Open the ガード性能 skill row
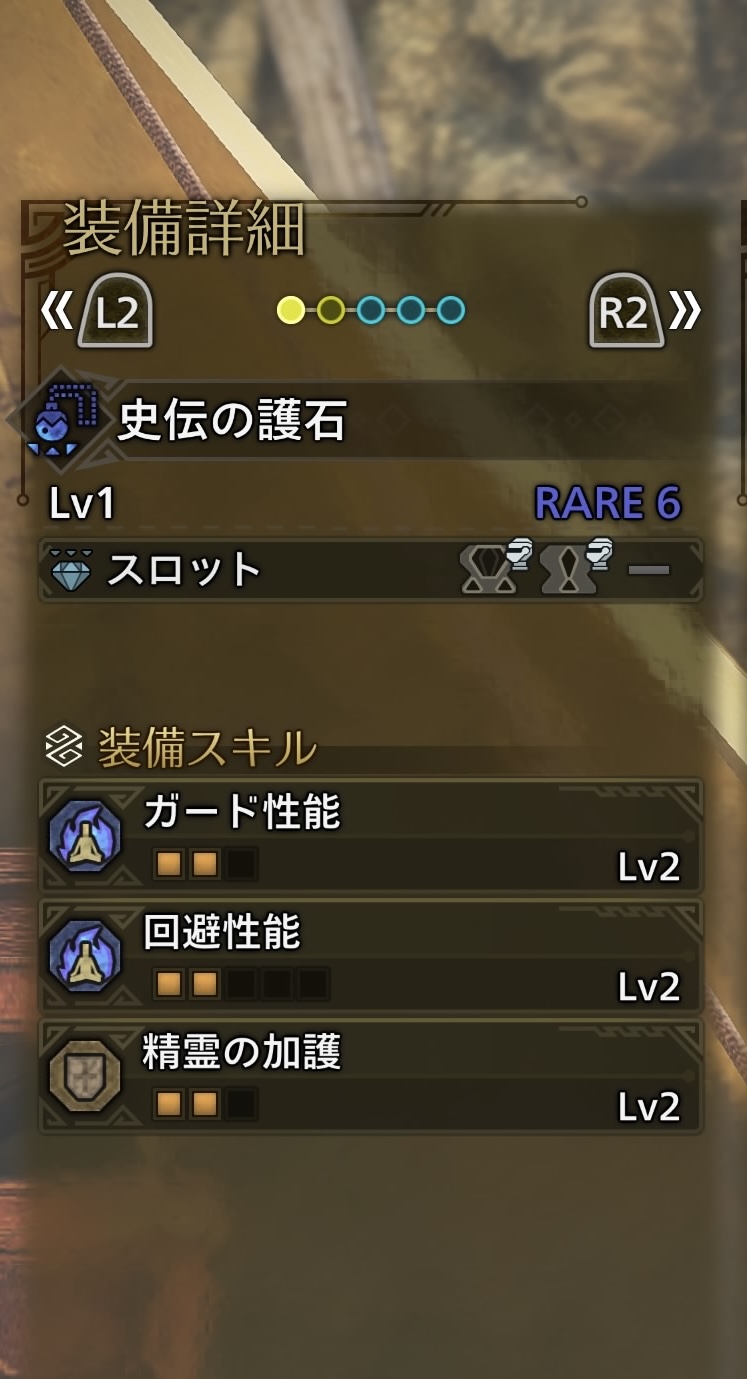747x1379 pixels. 371,836
